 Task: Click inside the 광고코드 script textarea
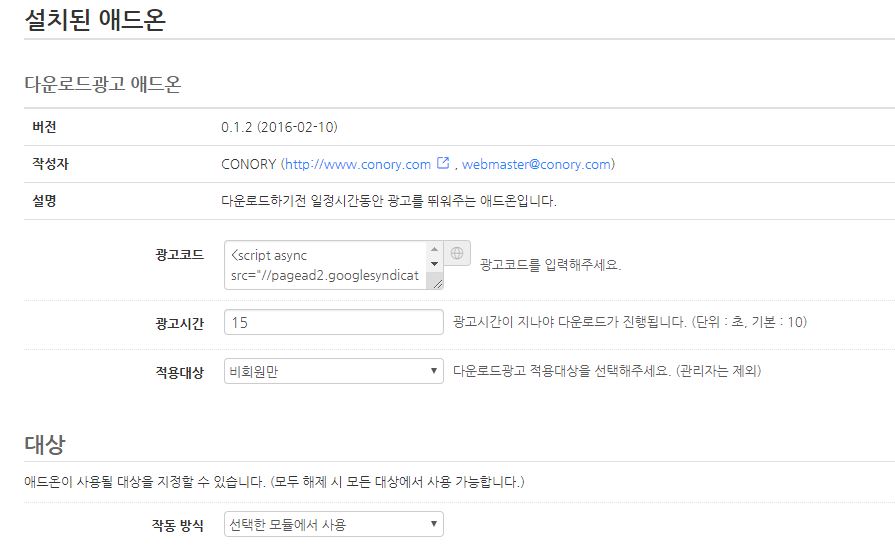pos(325,265)
